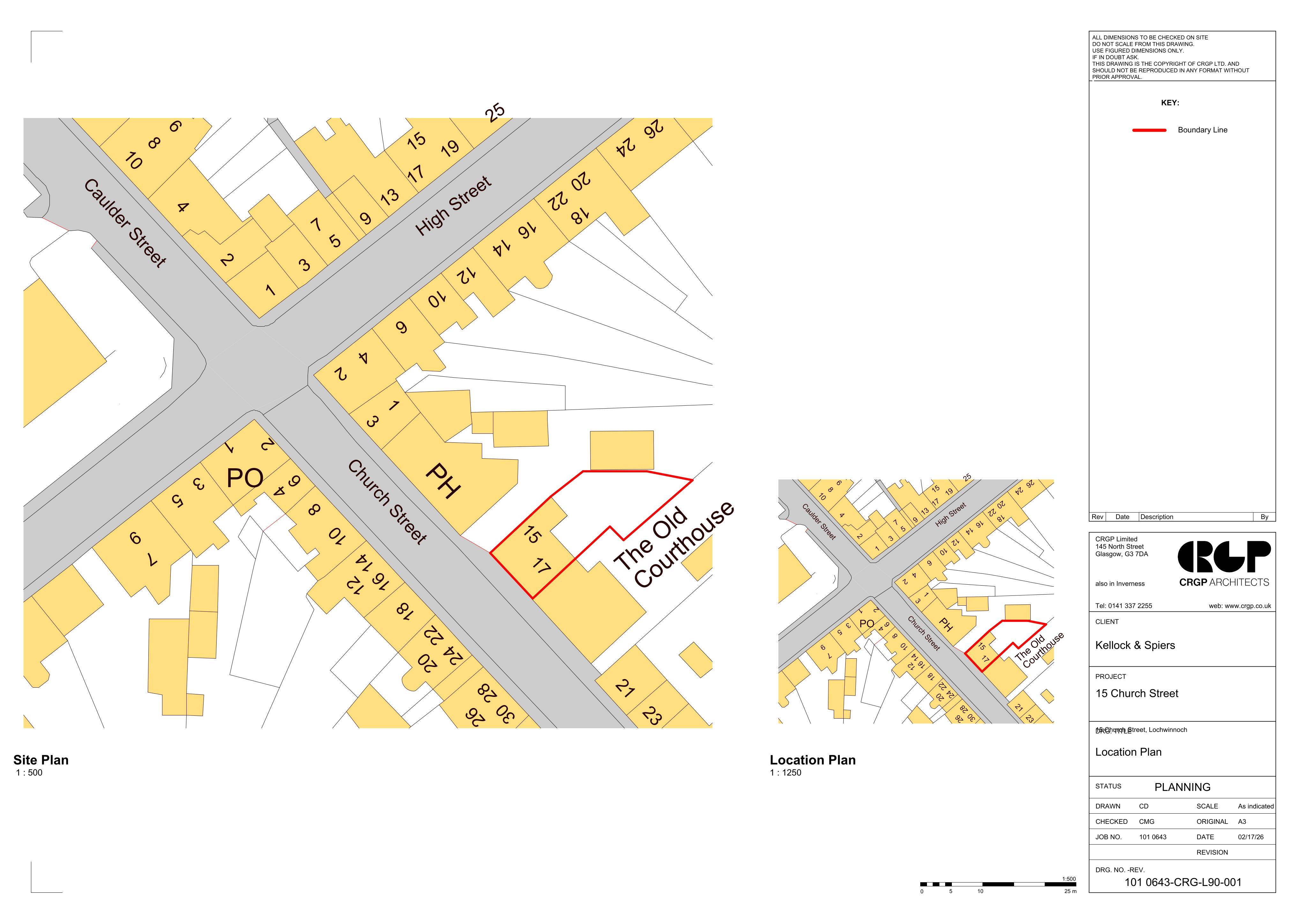Image resolution: width=1307 pixels, height=924 pixels.
Task: Click the telephone number '0141 337 2255'
Action: (x=1130, y=606)
